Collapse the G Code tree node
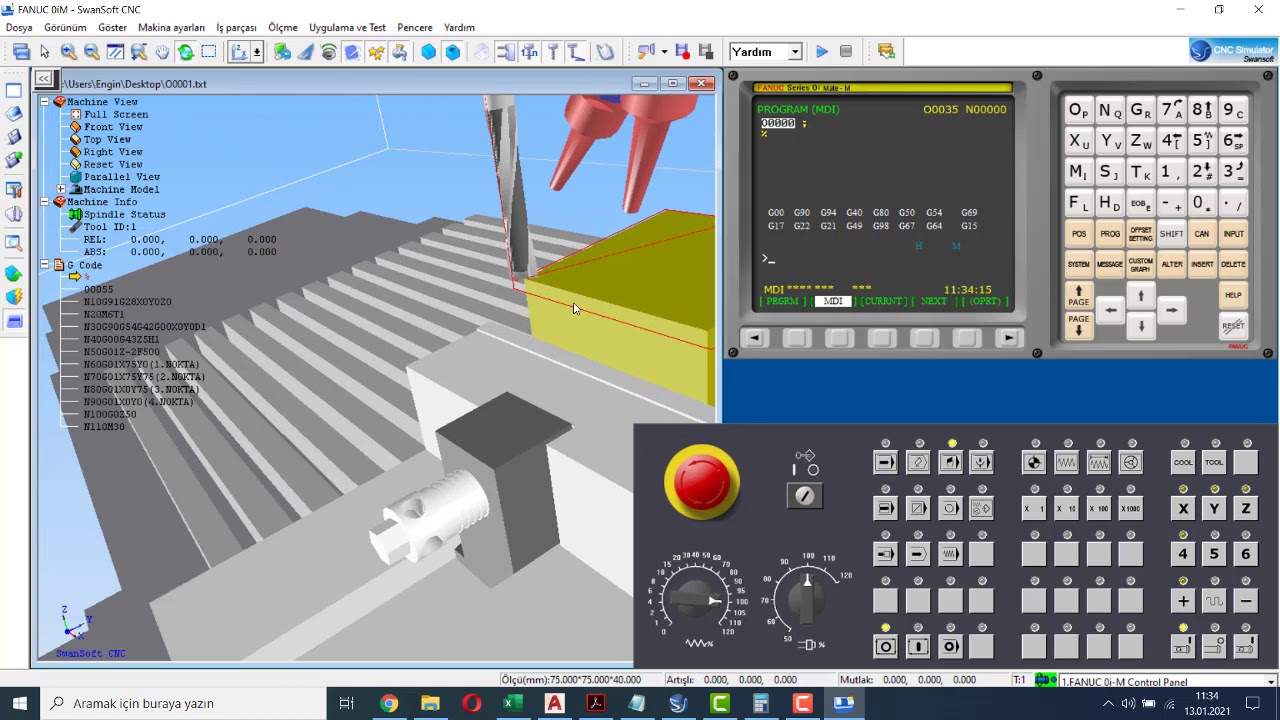1280x720 pixels. click(45, 265)
